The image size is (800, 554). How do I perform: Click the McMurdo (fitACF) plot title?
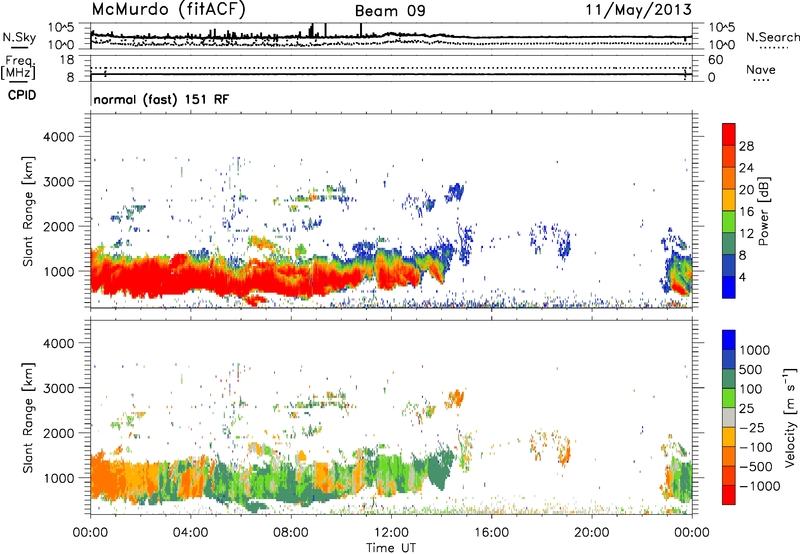coord(168,10)
